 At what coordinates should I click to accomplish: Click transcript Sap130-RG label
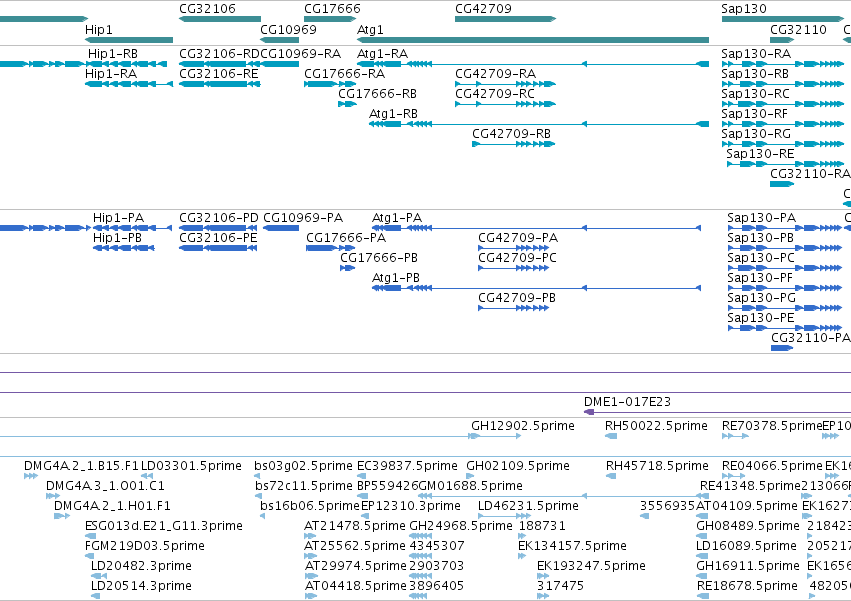[756, 134]
